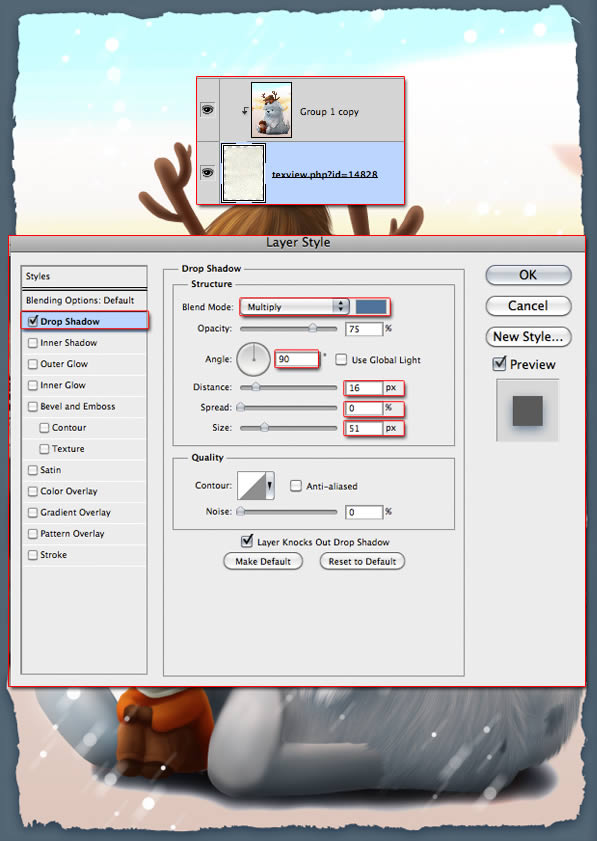Toggle the Preview checkbox

point(499,364)
